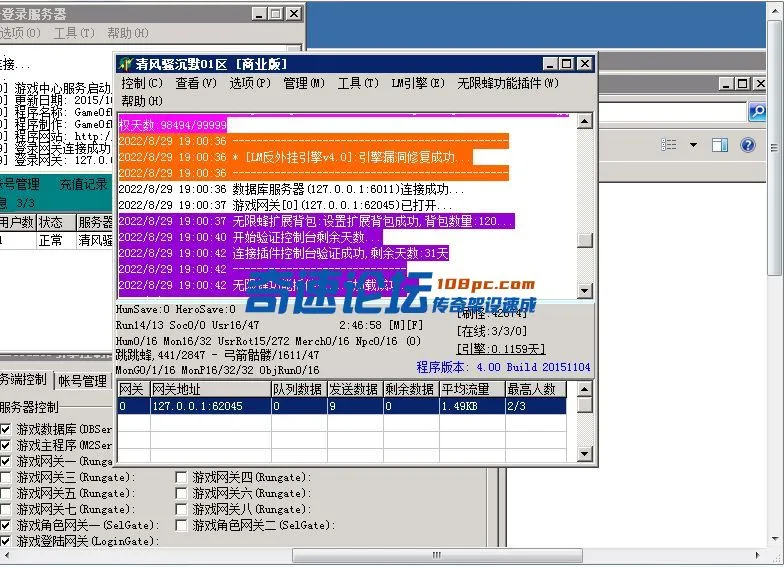Switch to the 帐号管理 tab in the control panel
This screenshot has width=784, height=567.
coord(82,381)
